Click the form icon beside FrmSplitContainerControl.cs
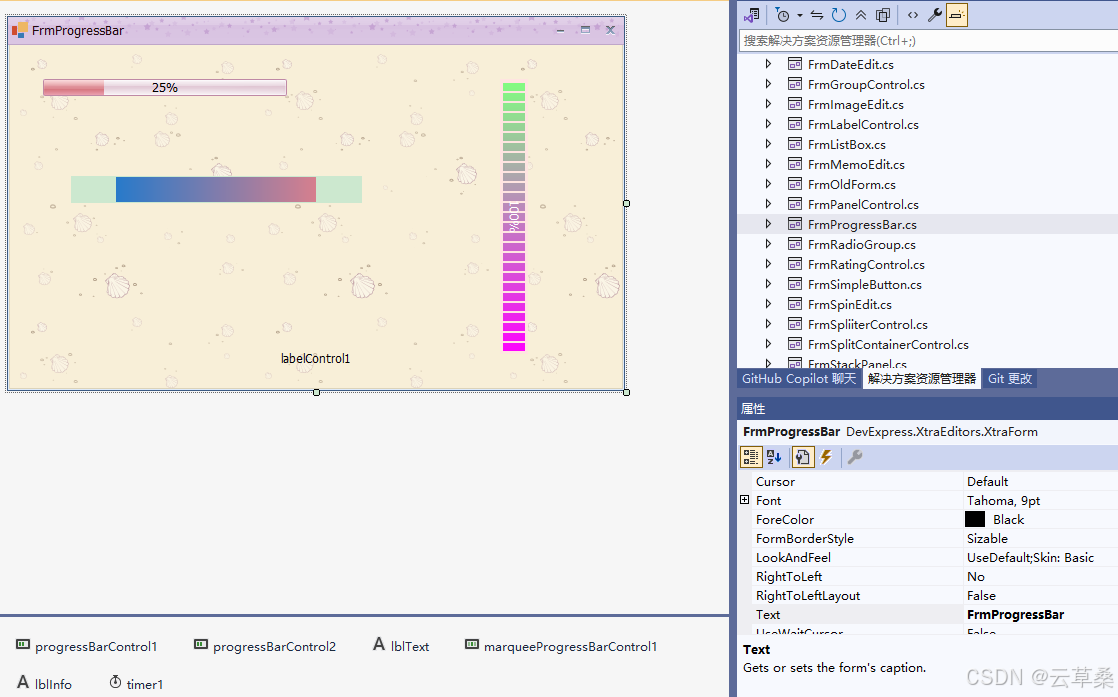Viewport: 1118px width, 697px height. tap(795, 344)
